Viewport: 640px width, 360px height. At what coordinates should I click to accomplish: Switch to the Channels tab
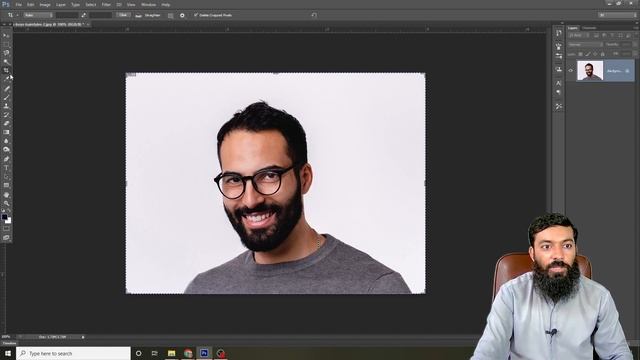click(x=589, y=28)
